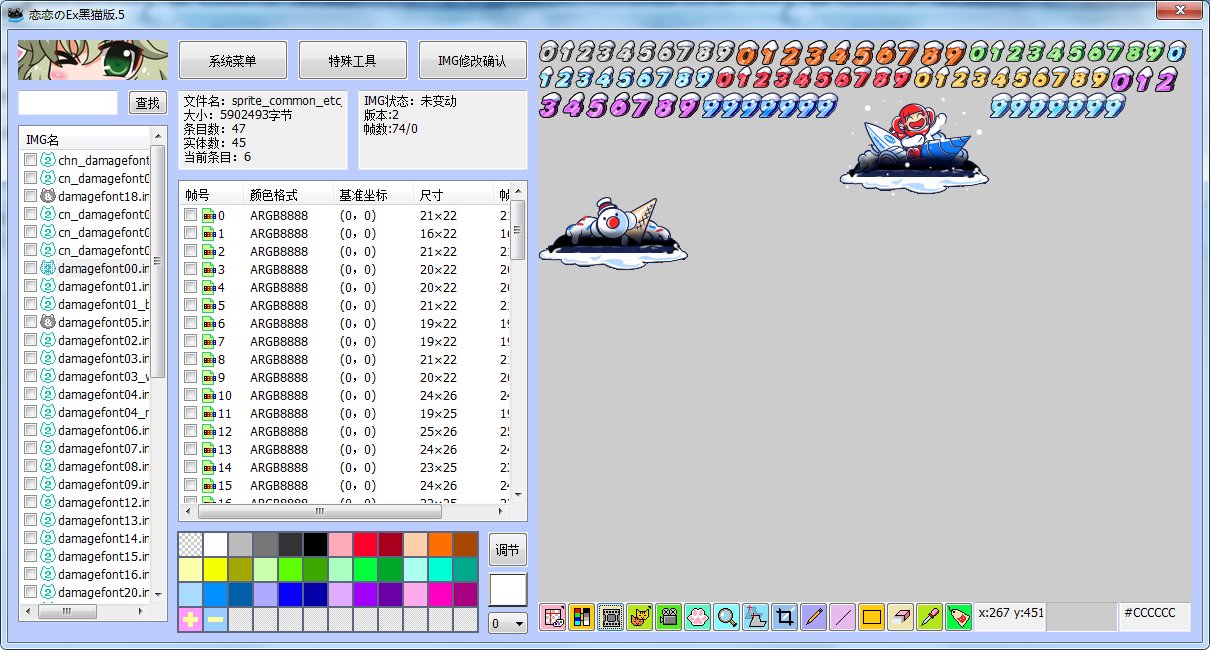1210x650 pixels.
Task: Pick the orange palette swatch
Action: (440, 545)
